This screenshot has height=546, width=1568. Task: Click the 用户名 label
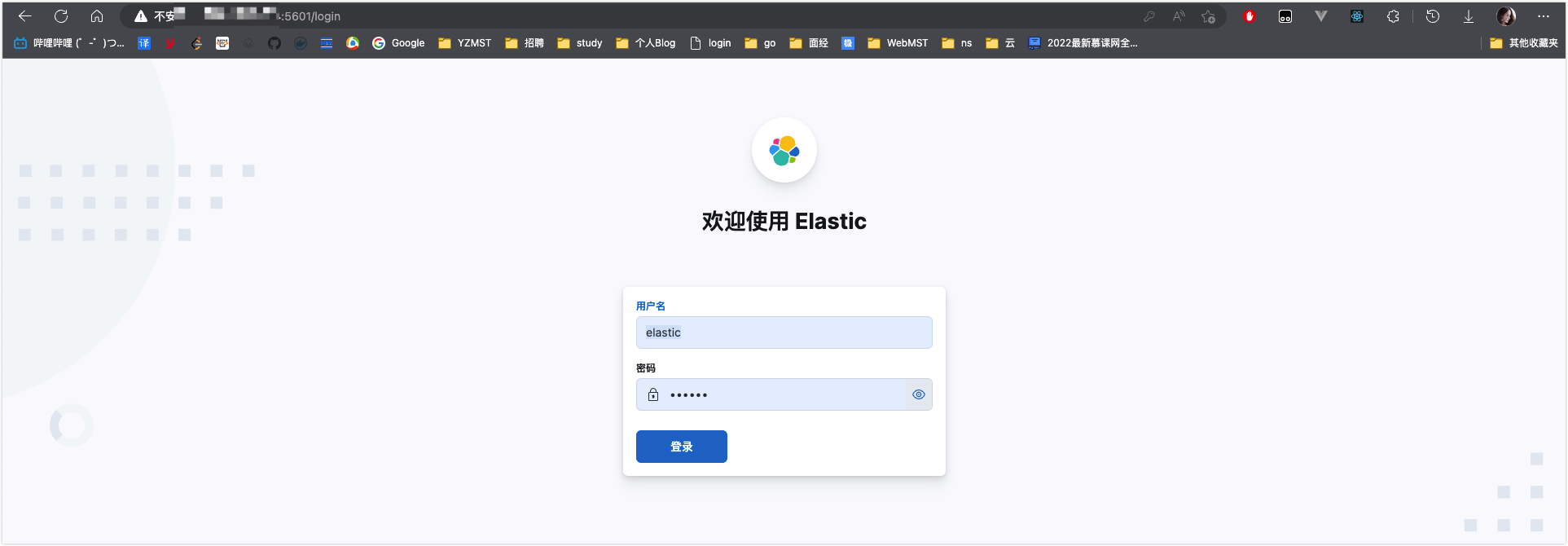tap(651, 306)
